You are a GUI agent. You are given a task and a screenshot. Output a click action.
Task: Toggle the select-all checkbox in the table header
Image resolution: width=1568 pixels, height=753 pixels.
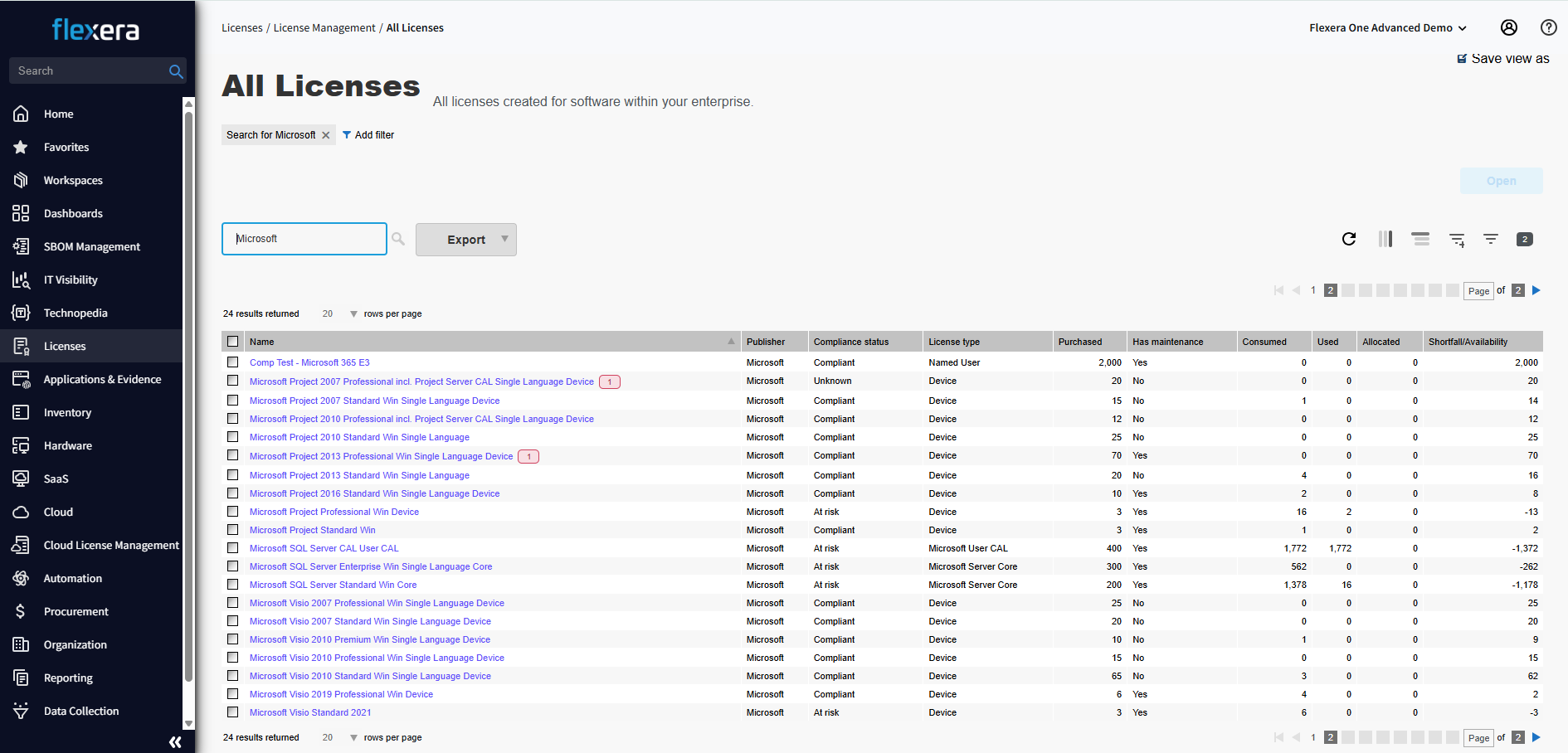[x=233, y=342]
